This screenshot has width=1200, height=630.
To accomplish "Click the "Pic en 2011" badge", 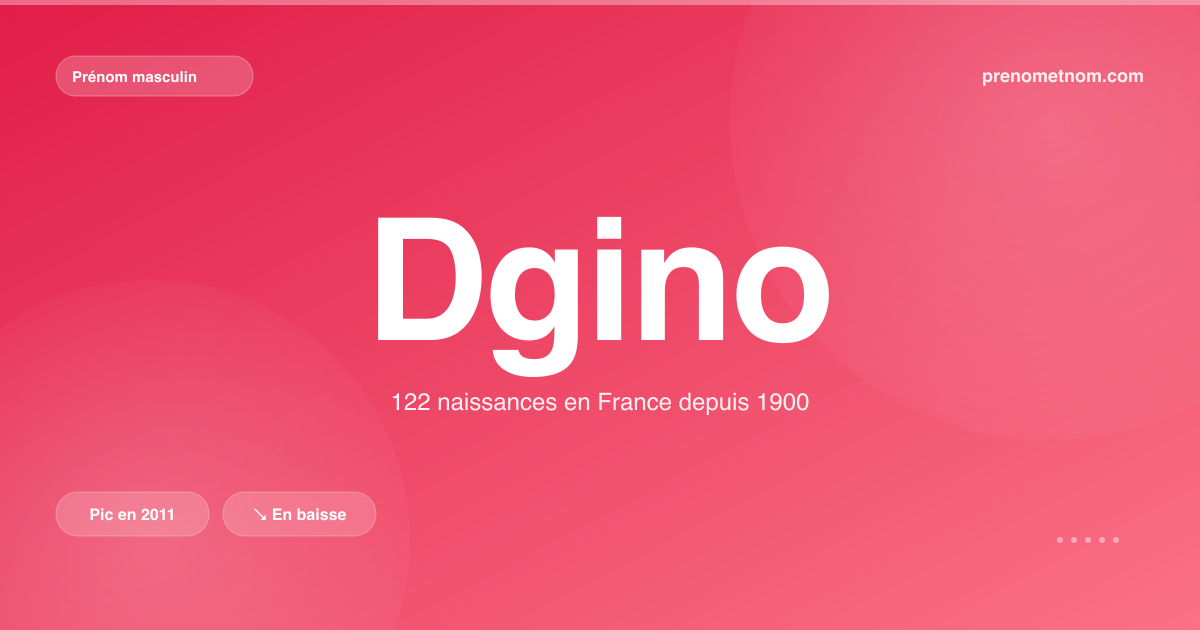I will point(132,514).
